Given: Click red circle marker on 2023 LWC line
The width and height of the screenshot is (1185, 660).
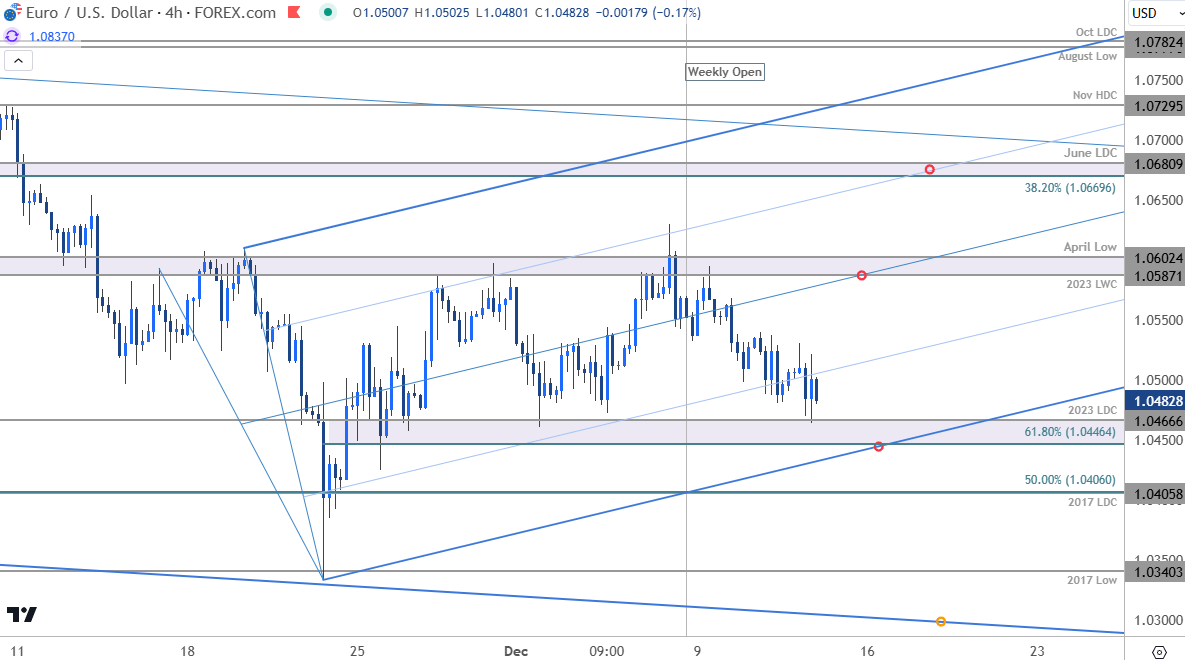Looking at the screenshot, I should [x=862, y=275].
